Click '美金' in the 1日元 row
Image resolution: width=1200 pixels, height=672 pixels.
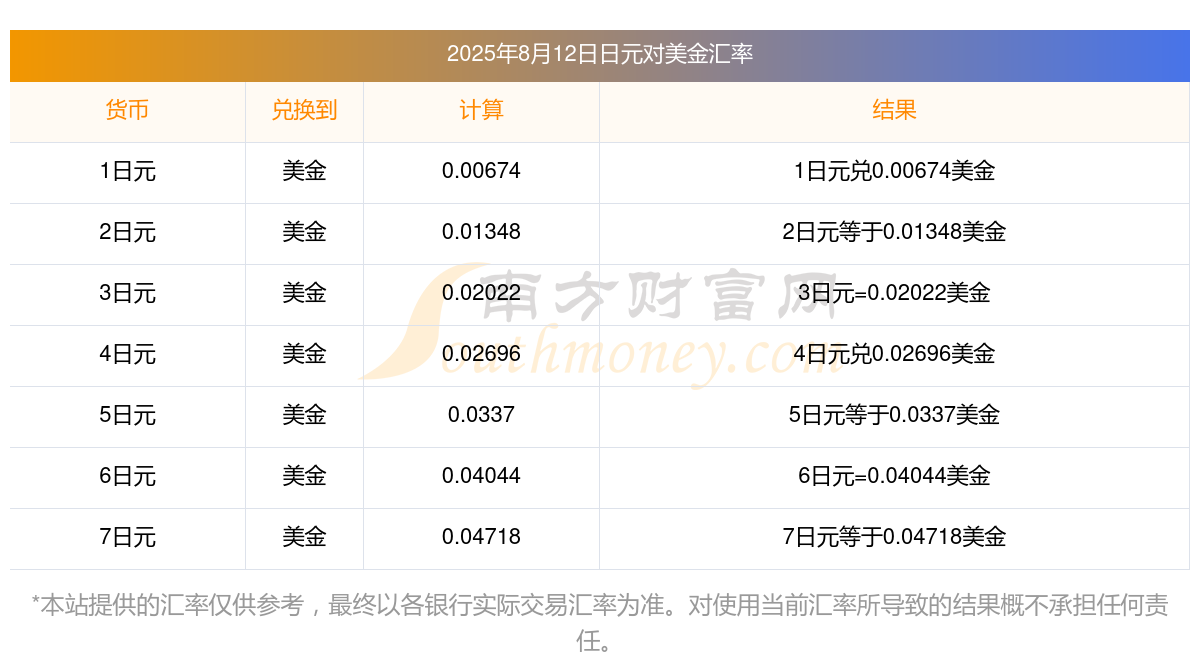(x=304, y=171)
